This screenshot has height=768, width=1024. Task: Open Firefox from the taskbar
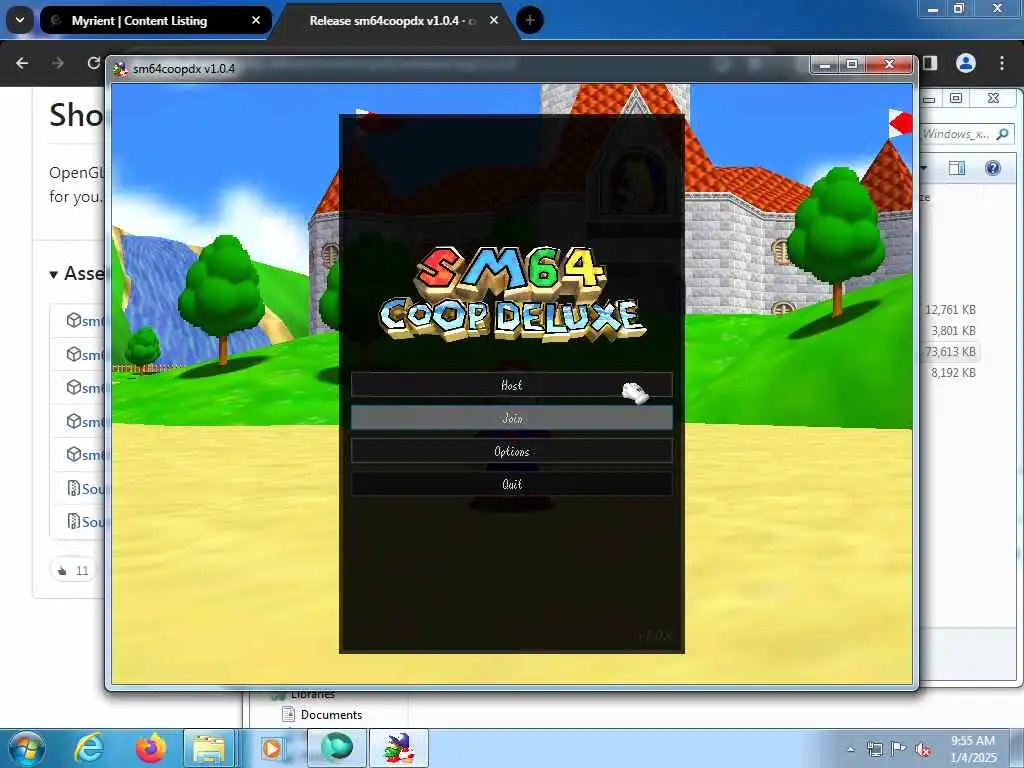(x=150, y=748)
